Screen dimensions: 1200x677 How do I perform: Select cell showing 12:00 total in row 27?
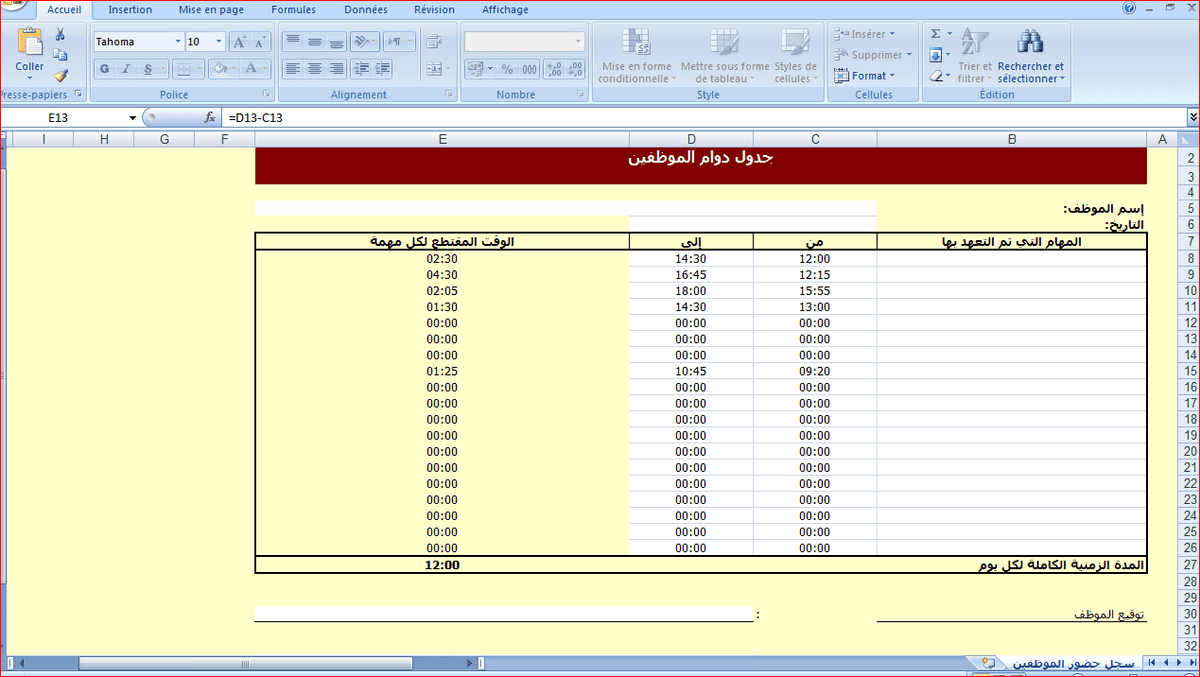pos(441,565)
